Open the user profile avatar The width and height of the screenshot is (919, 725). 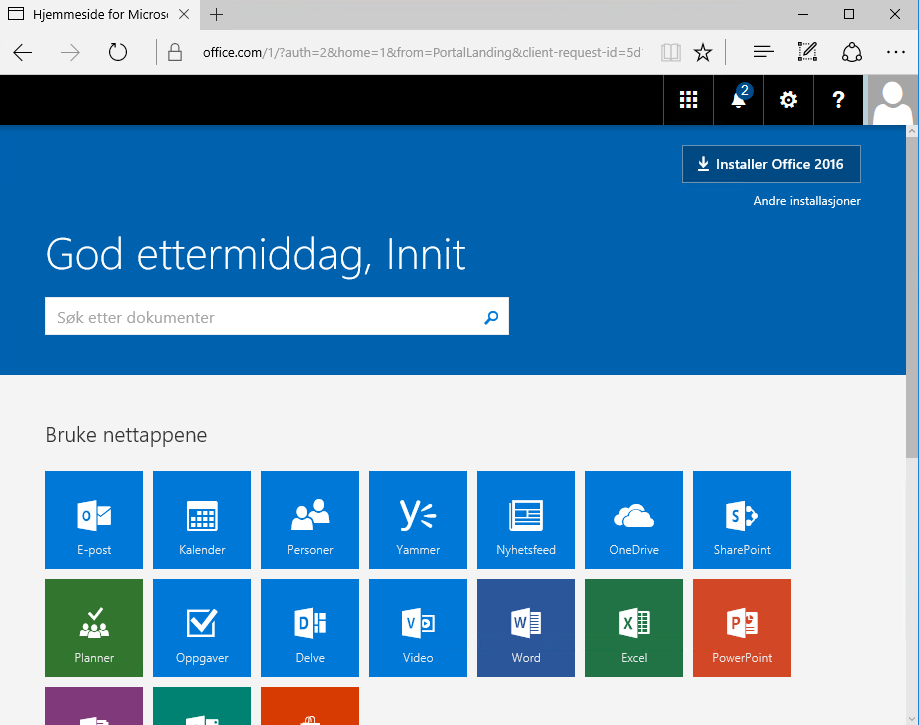tap(893, 100)
